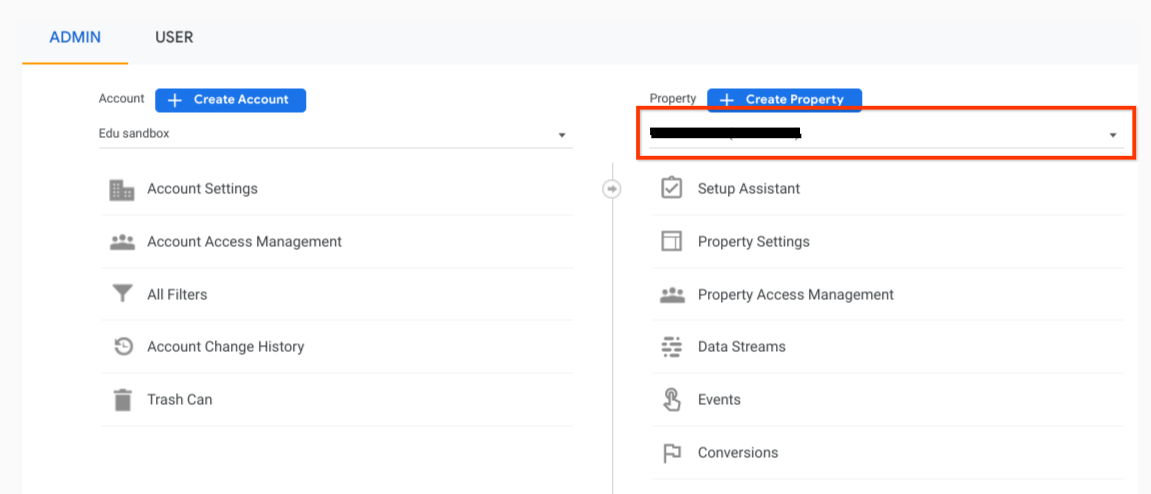Click the Account Change History clock icon
This screenshot has height=494, width=1151.
122,347
